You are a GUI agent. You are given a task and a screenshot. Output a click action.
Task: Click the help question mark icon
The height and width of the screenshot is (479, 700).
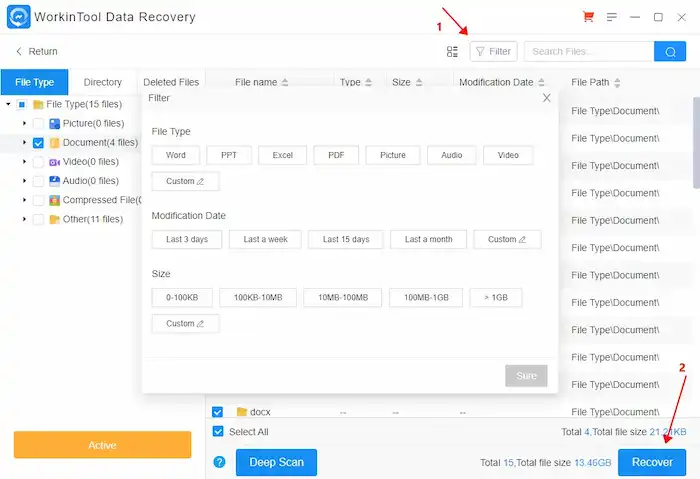click(x=219, y=462)
